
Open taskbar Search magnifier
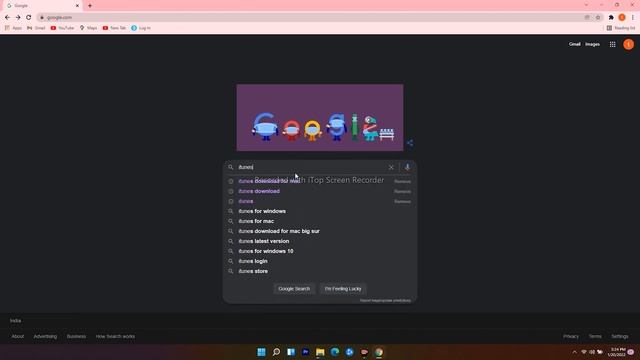(x=276, y=352)
